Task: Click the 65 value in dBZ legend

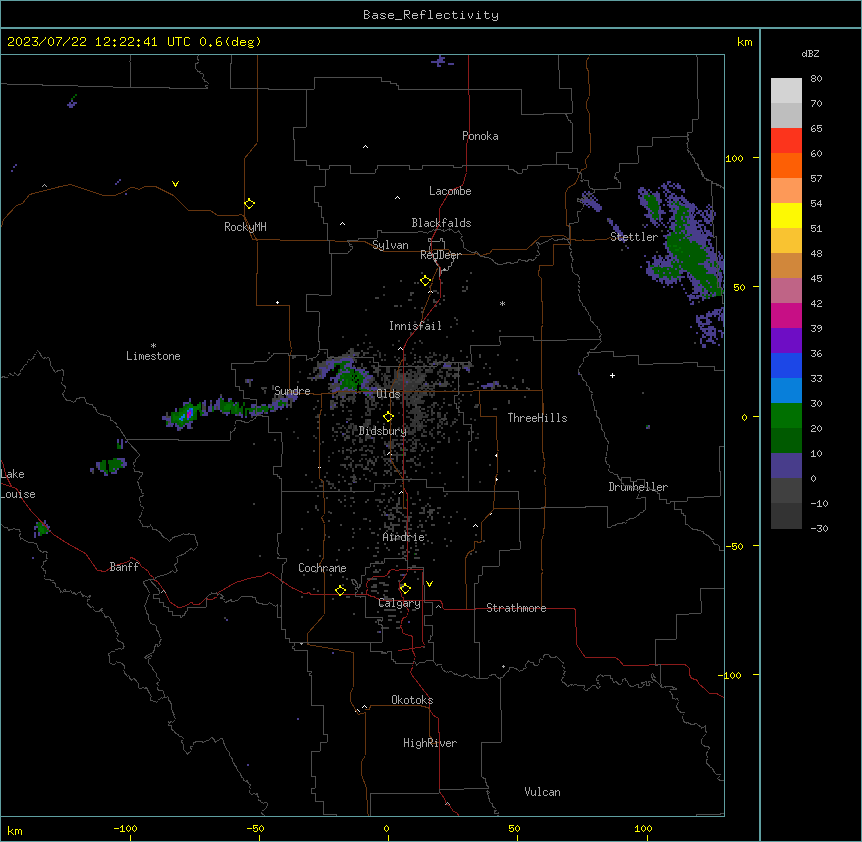Action: 816,129
